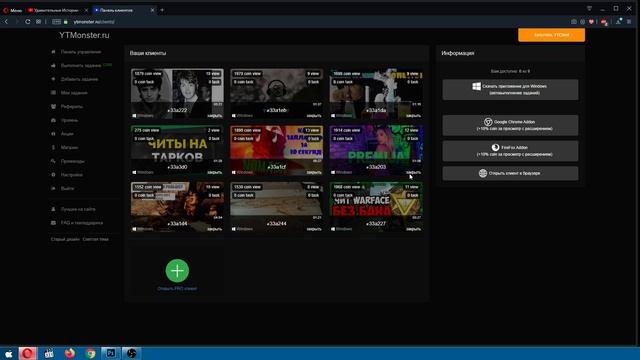The width and height of the screenshot is (640, 360).
Task: Click 'закрыть' on client 33a244
Action: click(x=314, y=229)
